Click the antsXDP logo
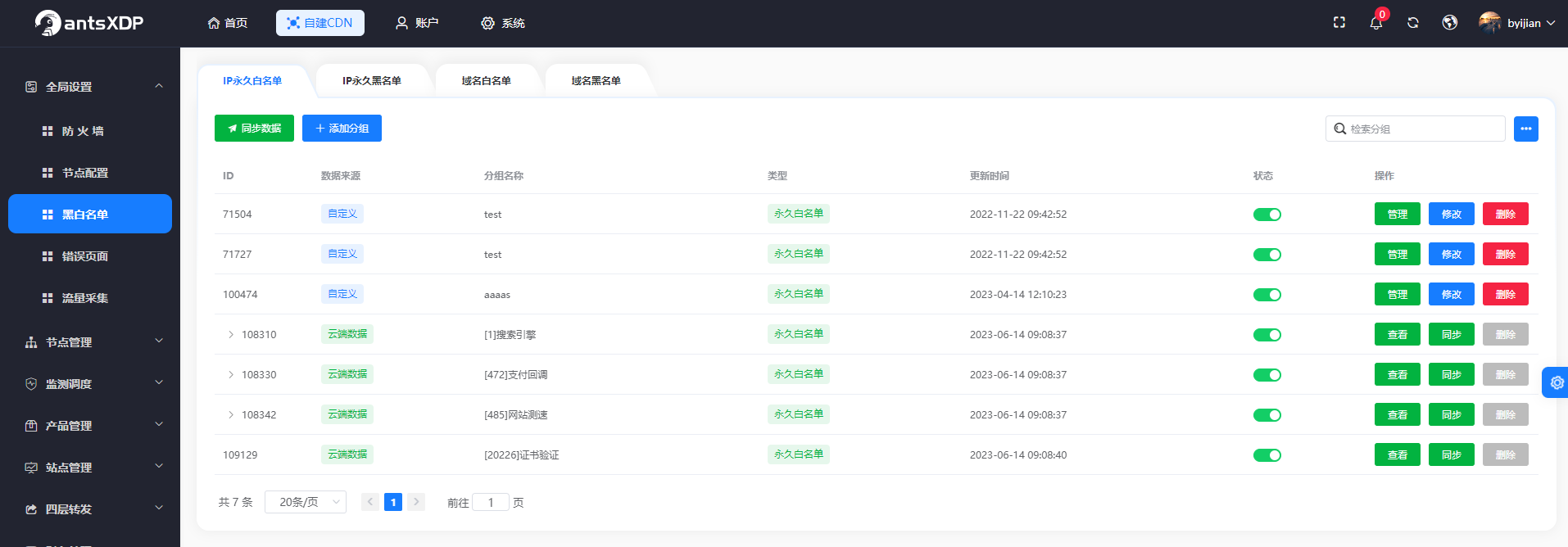Image resolution: width=1568 pixels, height=547 pixels. pos(89,23)
